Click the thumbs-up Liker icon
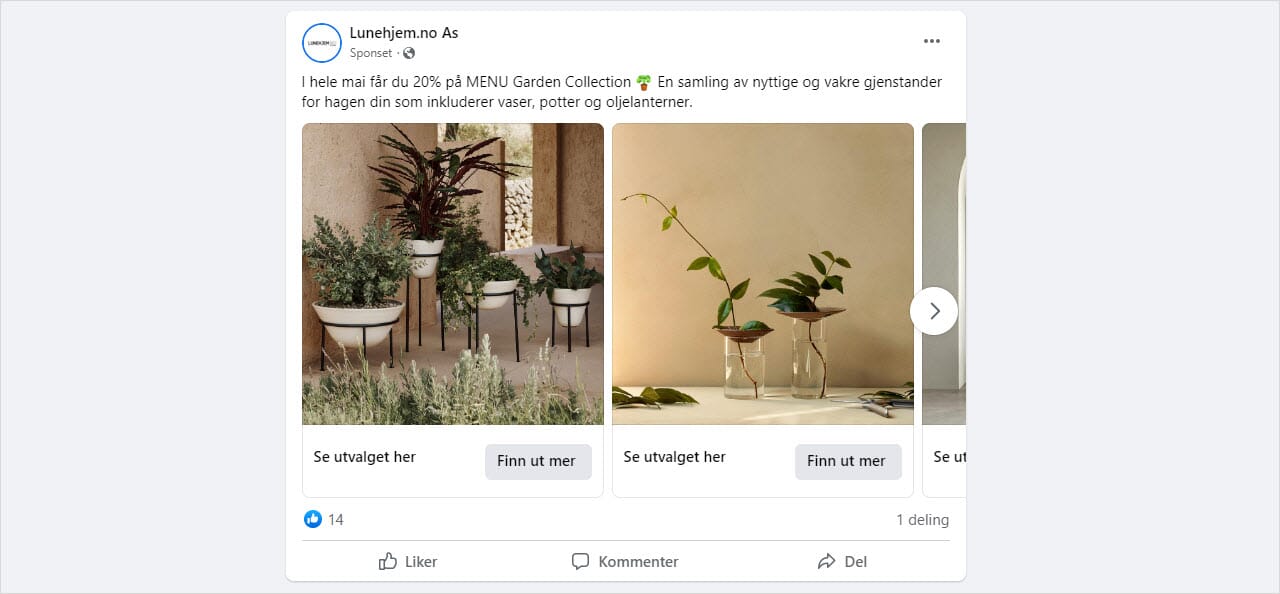Screen dimensions: 1280x594 pos(389,561)
